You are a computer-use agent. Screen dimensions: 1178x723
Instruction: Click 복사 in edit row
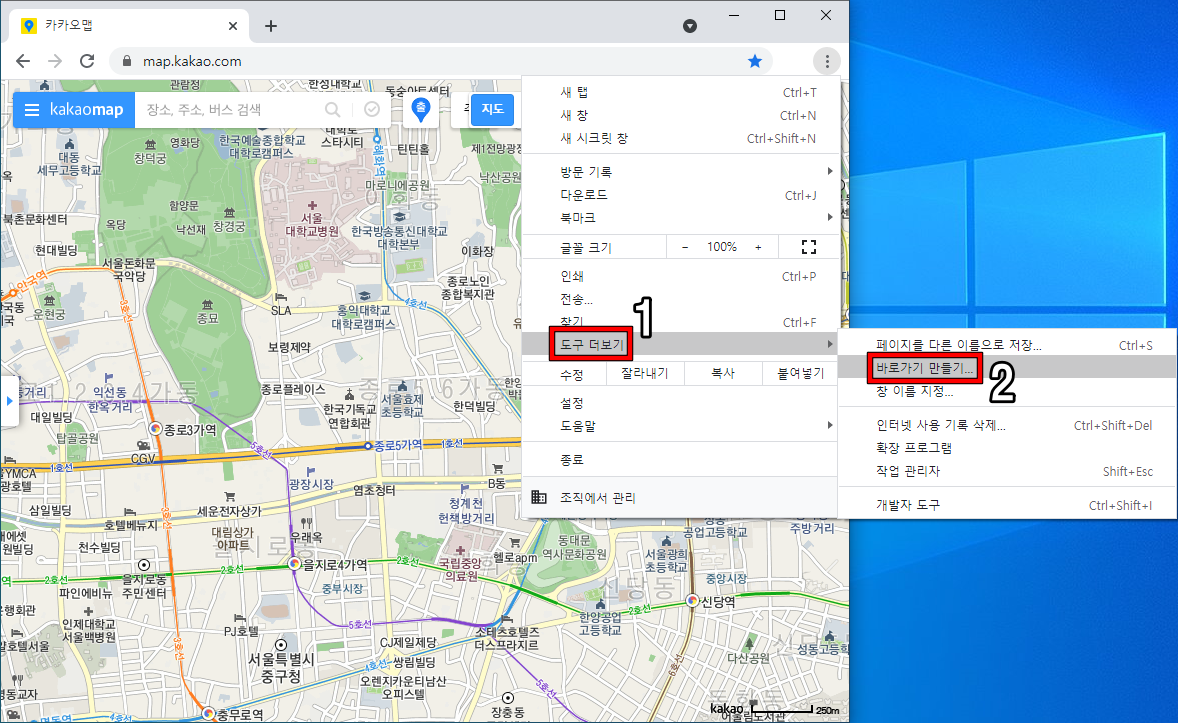723,373
